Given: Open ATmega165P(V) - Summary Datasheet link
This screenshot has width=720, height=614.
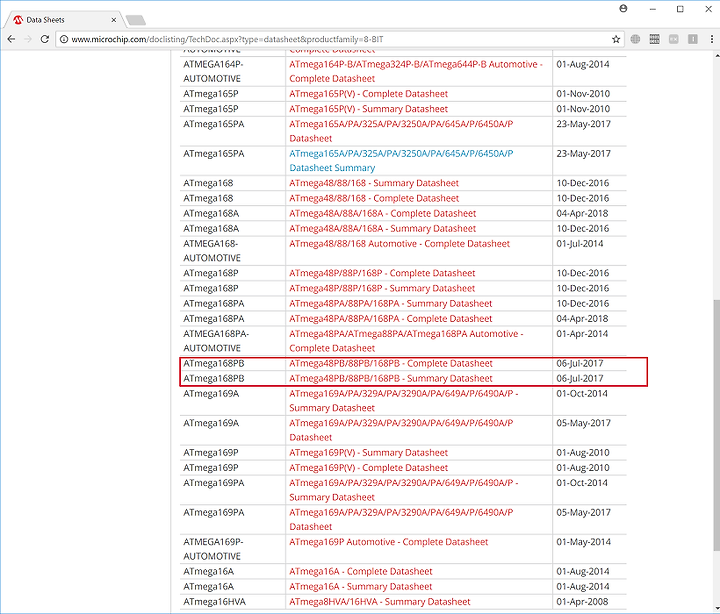Looking at the screenshot, I should (x=368, y=109).
